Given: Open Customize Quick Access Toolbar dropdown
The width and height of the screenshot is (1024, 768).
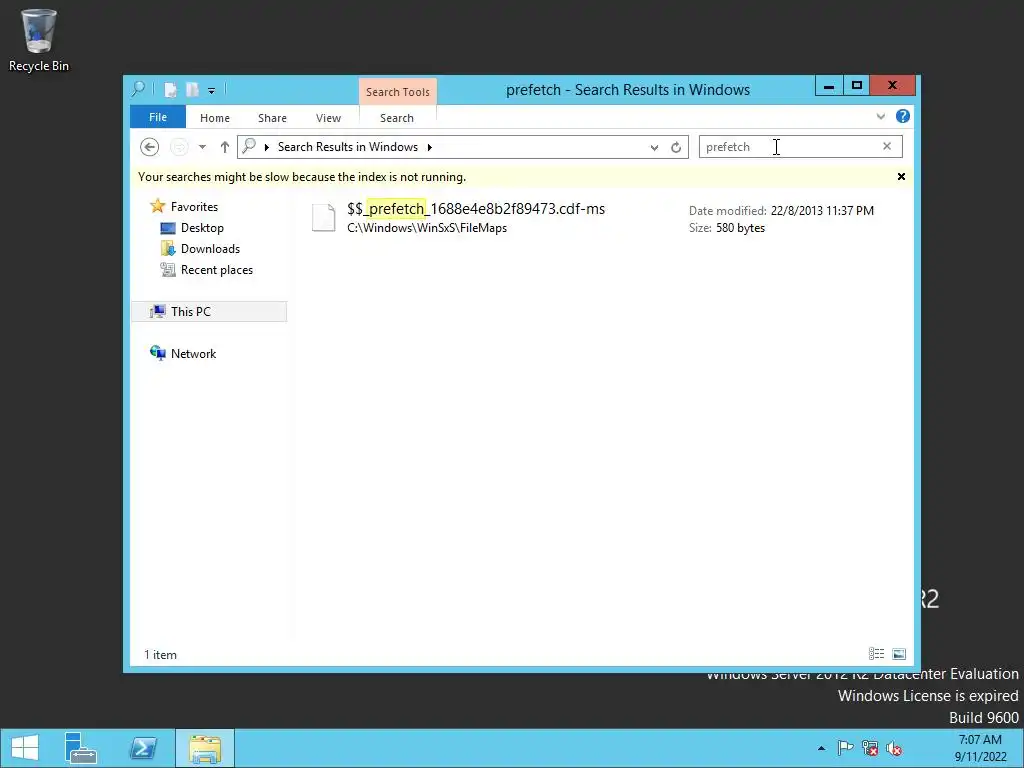Looking at the screenshot, I should (212, 91).
